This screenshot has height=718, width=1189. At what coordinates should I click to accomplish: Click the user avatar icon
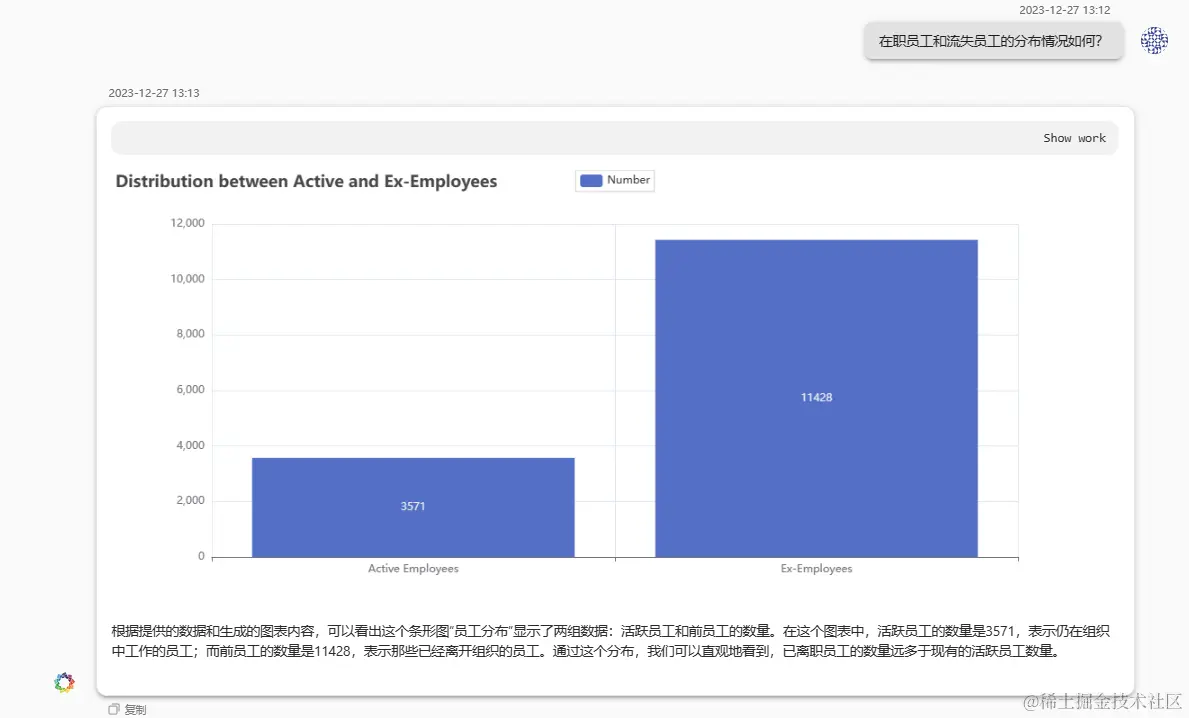coord(1154,40)
